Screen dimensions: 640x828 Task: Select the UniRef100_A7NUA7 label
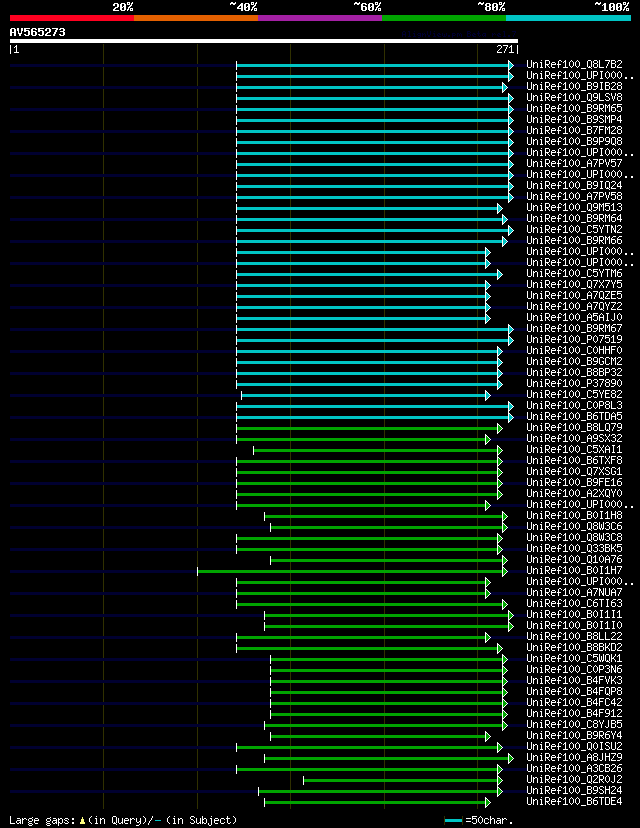575,593
